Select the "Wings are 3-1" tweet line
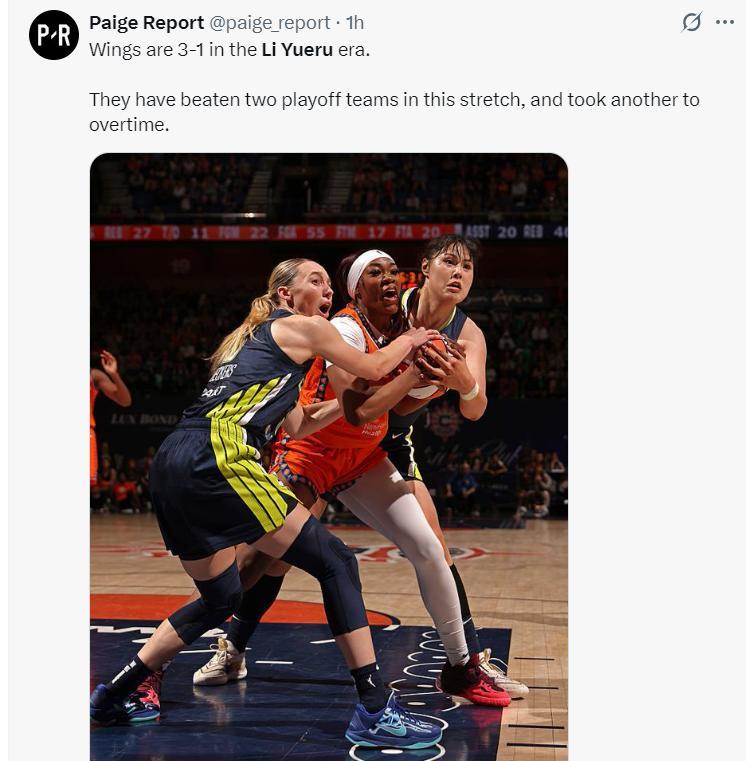This screenshot has height=761, width=746. point(229,50)
